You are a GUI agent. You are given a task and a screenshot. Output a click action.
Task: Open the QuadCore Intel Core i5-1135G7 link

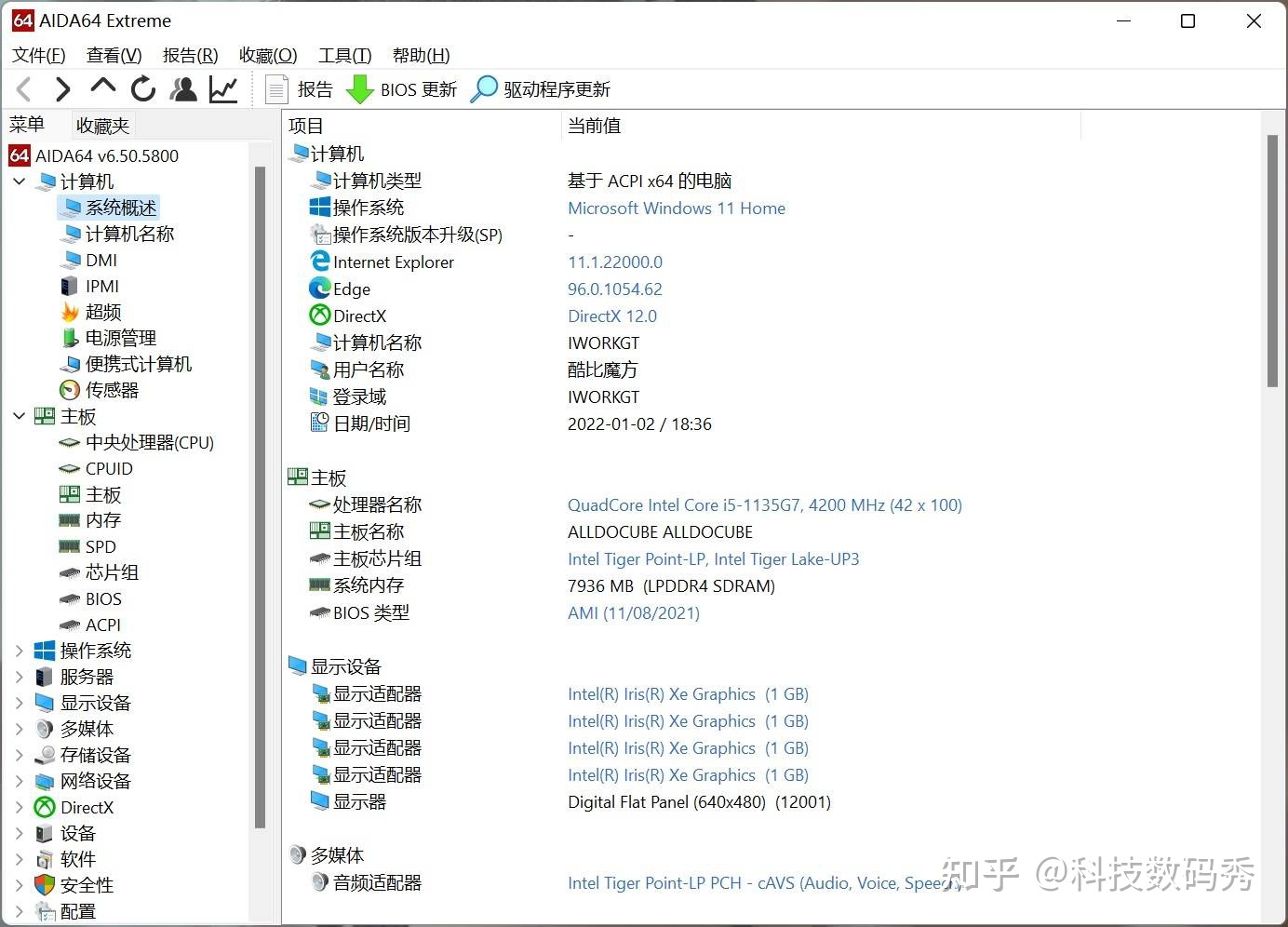click(764, 505)
